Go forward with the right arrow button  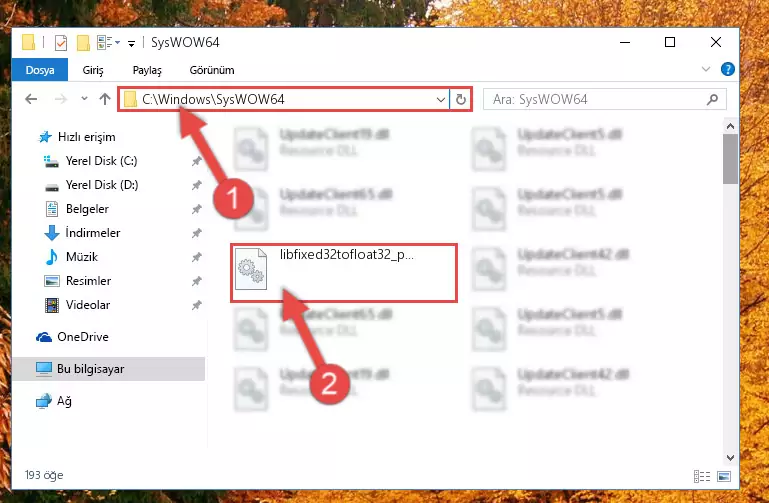coord(61,100)
